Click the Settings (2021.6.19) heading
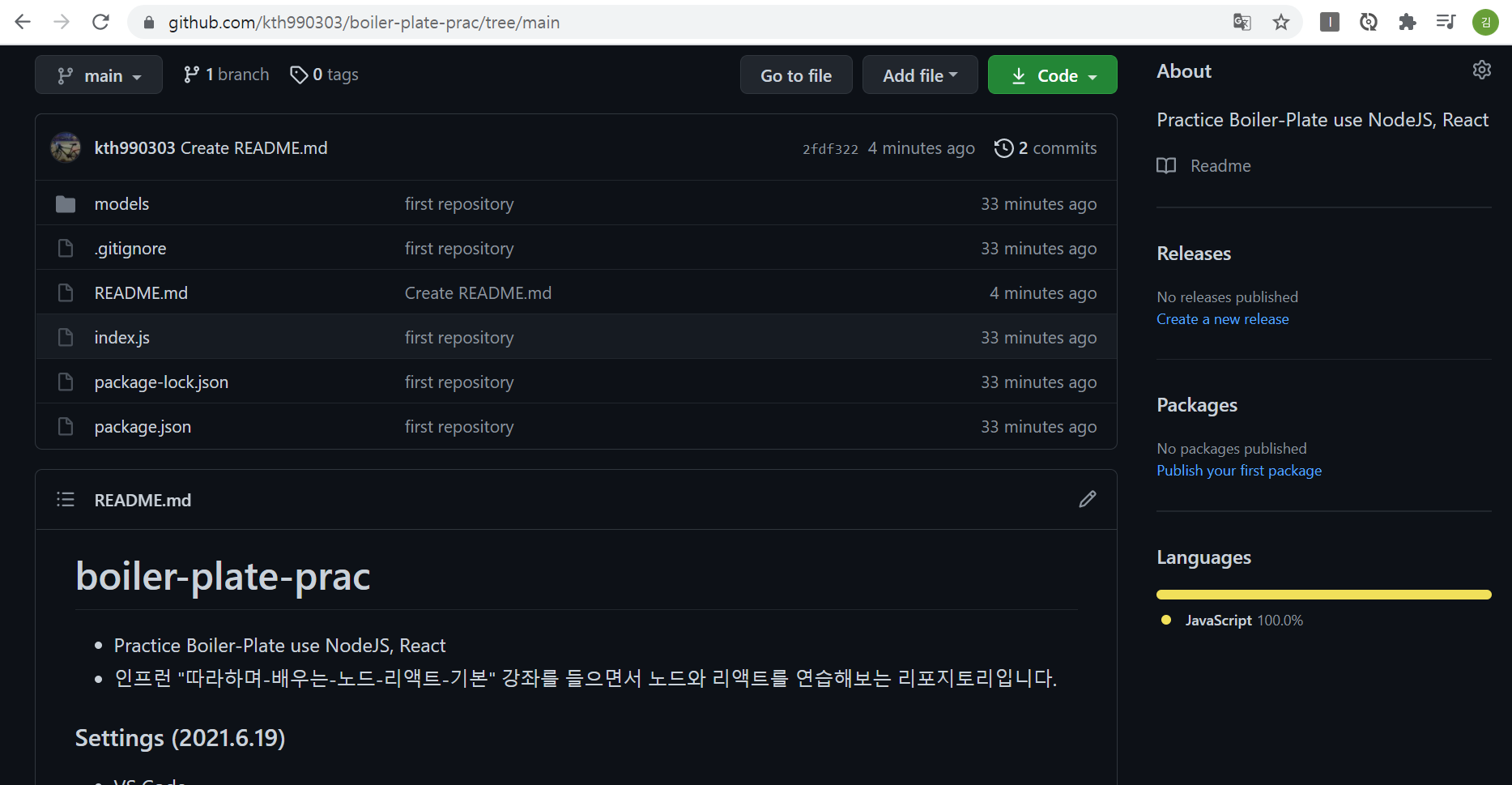The image size is (1512, 785). (180, 738)
